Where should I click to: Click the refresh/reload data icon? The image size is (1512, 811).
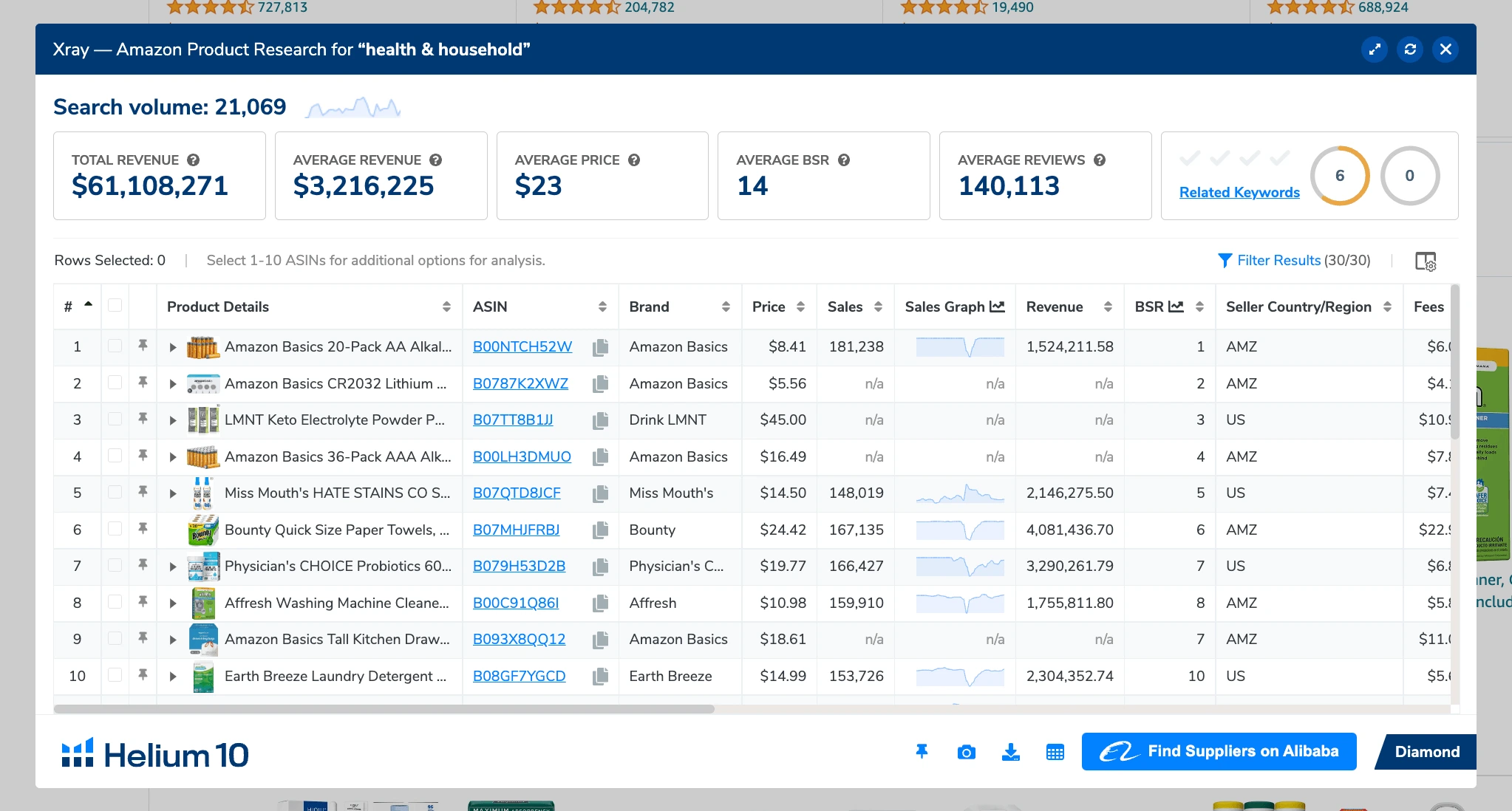pos(1410,49)
